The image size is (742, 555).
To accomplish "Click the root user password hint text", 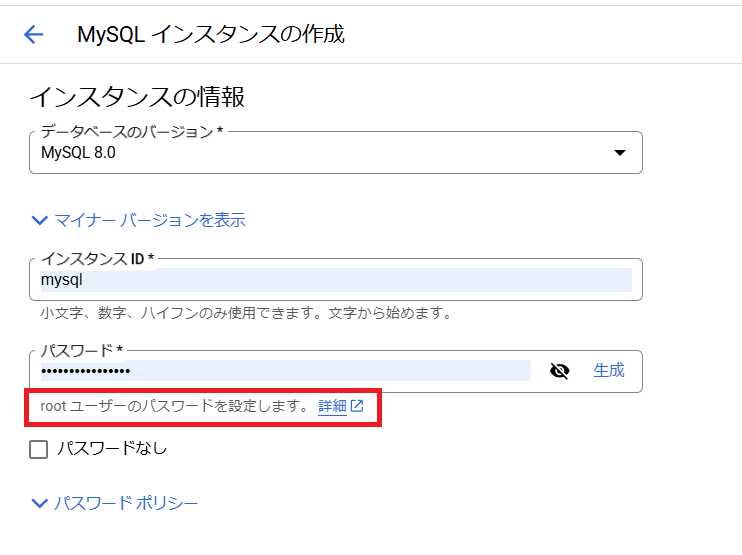I will coord(174,406).
